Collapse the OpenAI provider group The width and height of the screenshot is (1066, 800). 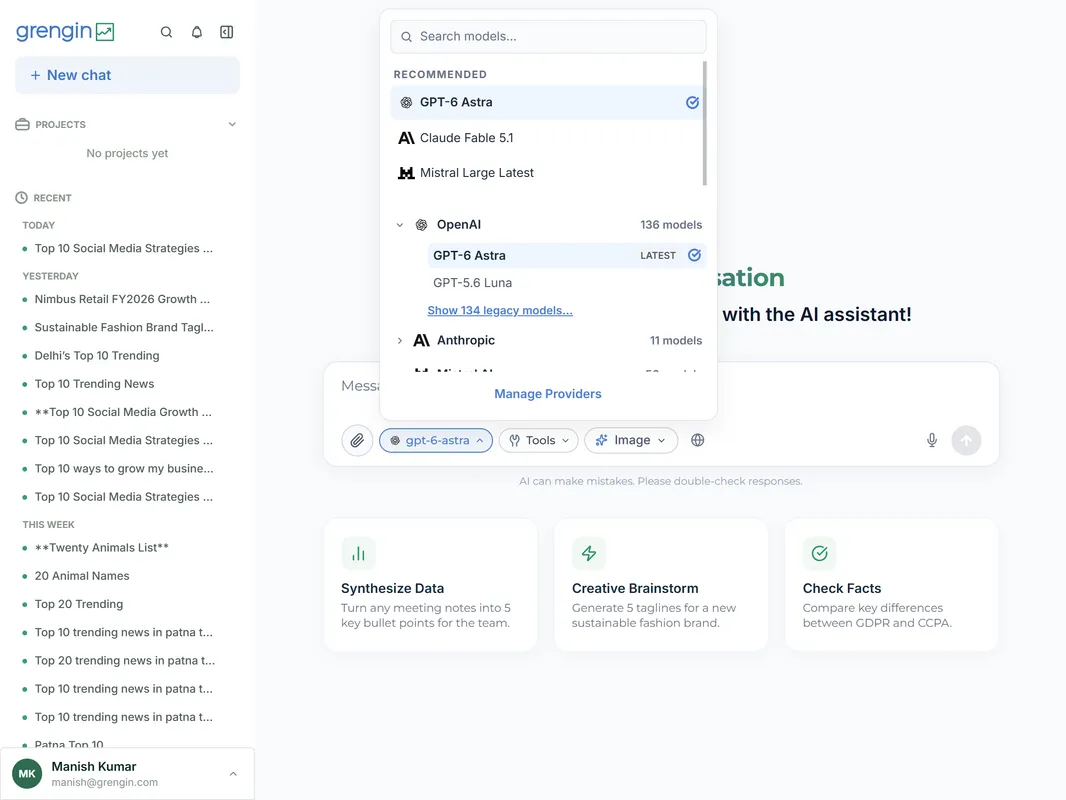click(400, 224)
